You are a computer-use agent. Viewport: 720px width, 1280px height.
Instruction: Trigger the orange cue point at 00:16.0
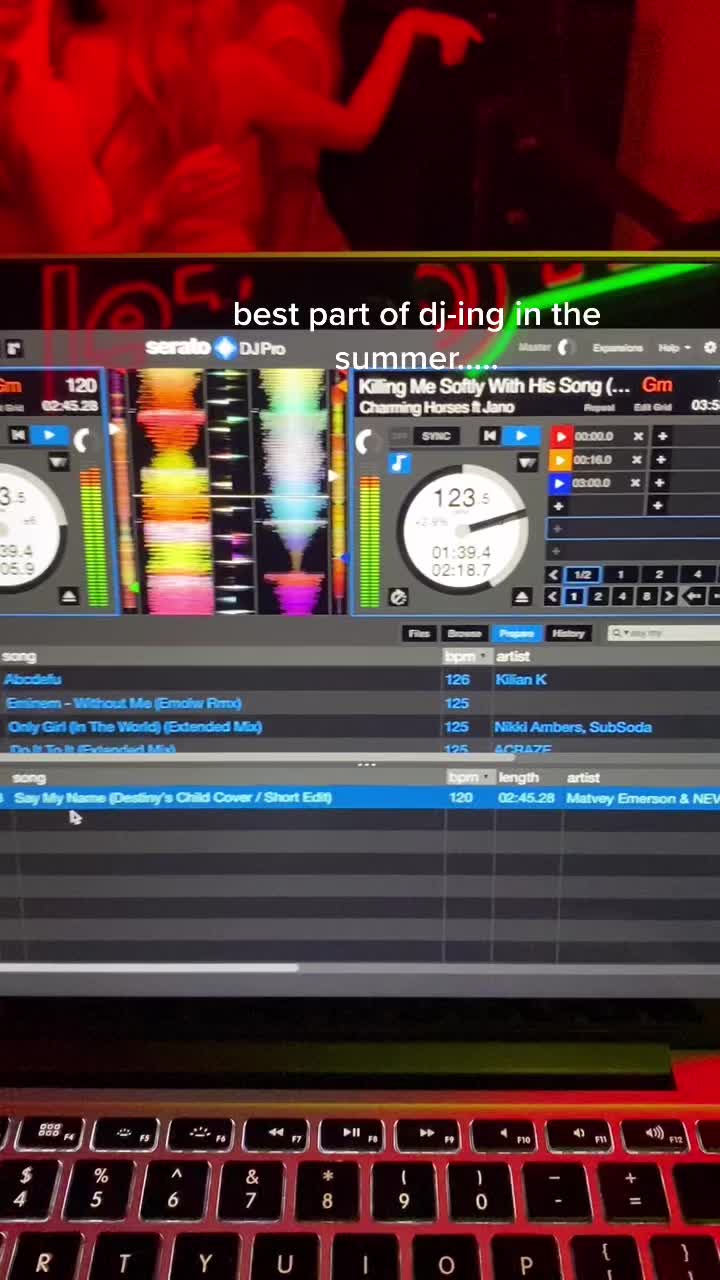point(561,460)
